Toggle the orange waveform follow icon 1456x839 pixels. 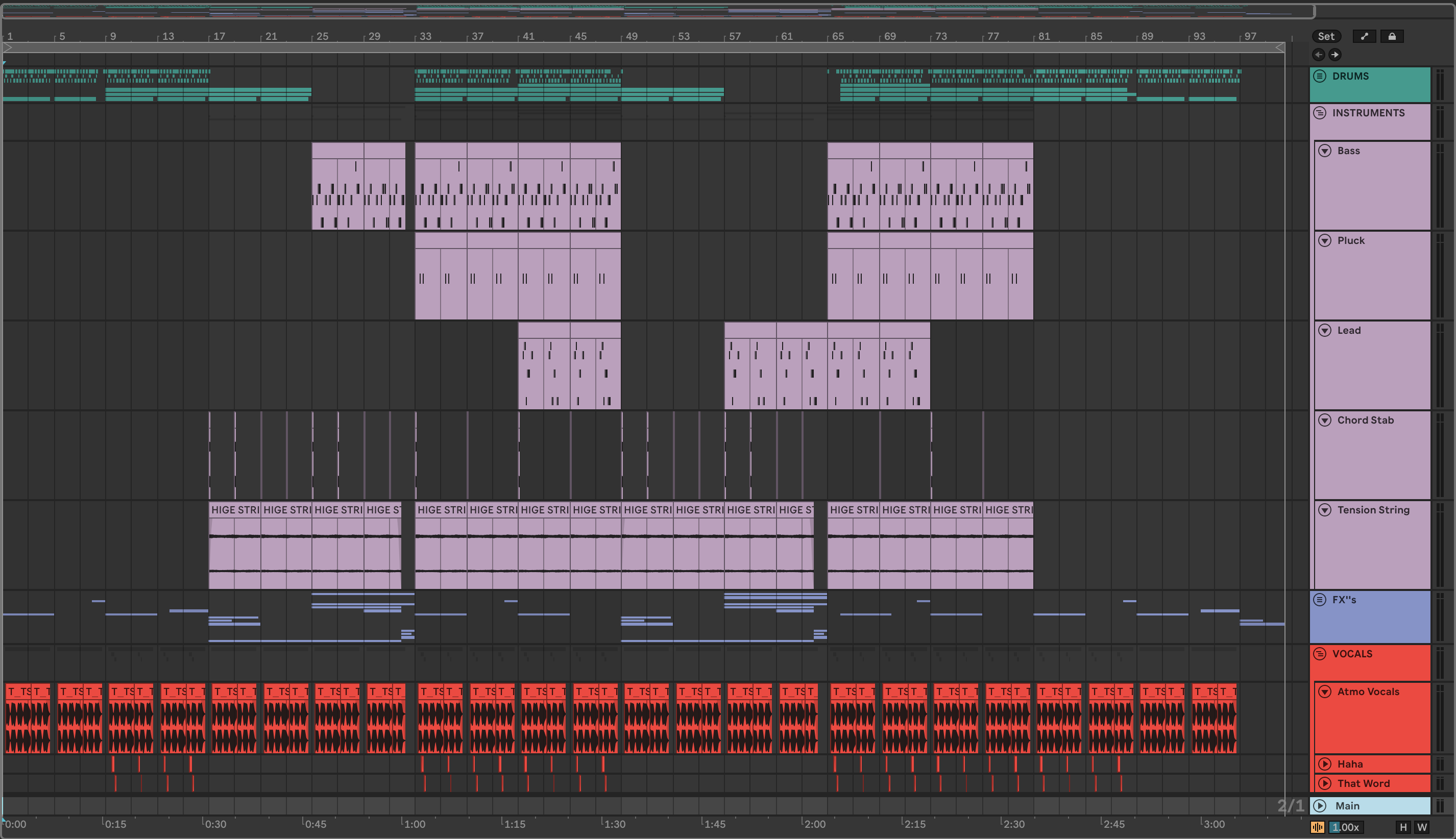(x=1317, y=827)
